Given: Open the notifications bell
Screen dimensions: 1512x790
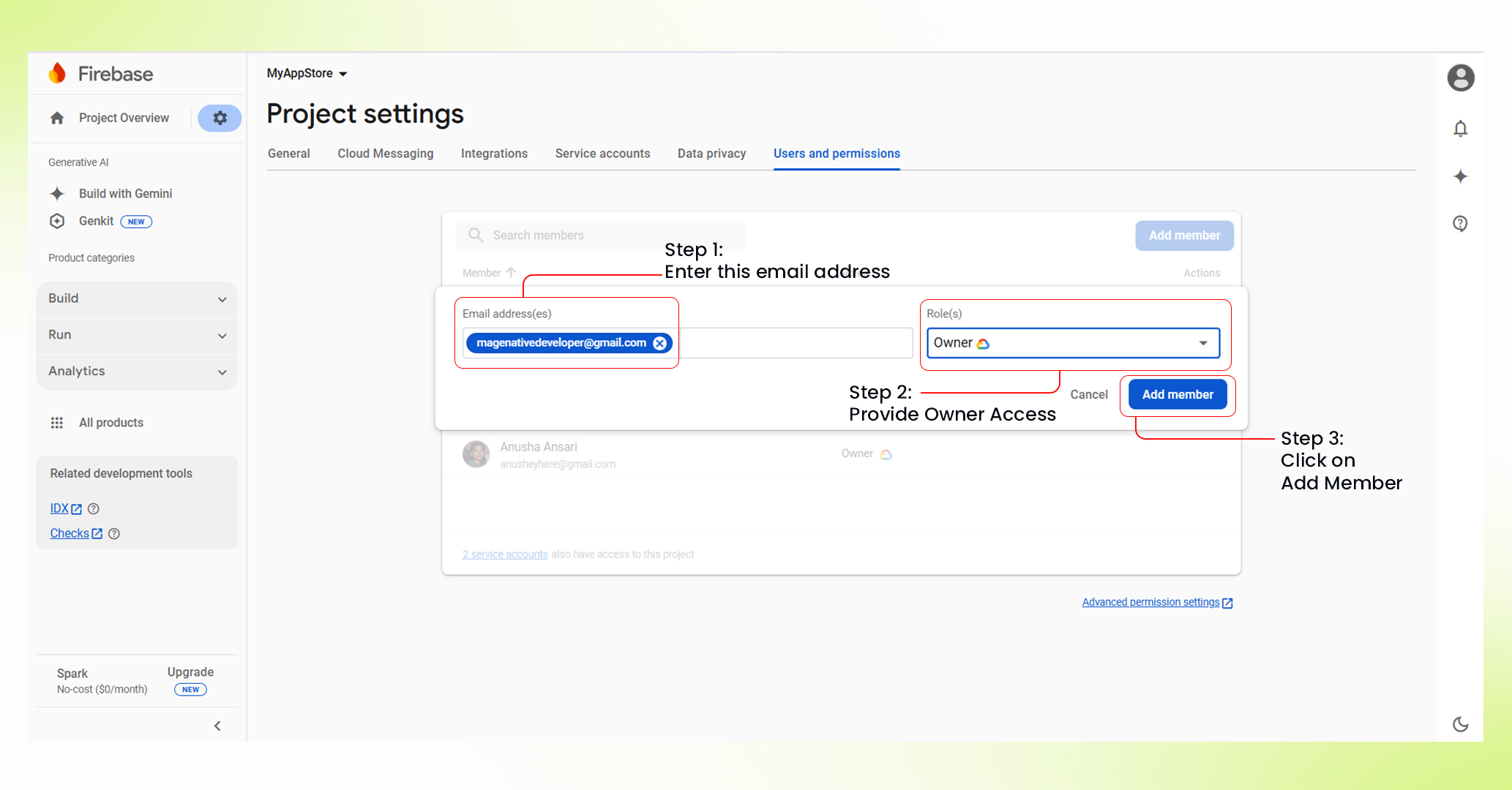Looking at the screenshot, I should (x=1460, y=128).
